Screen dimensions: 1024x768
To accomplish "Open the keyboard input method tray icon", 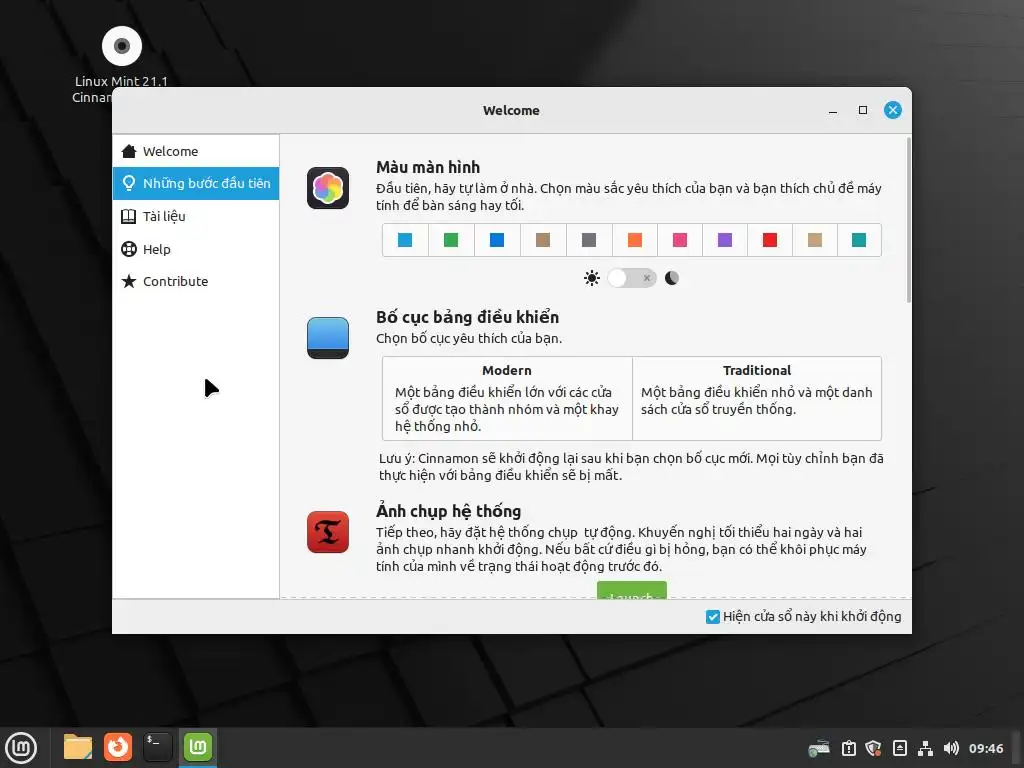I will (819, 748).
